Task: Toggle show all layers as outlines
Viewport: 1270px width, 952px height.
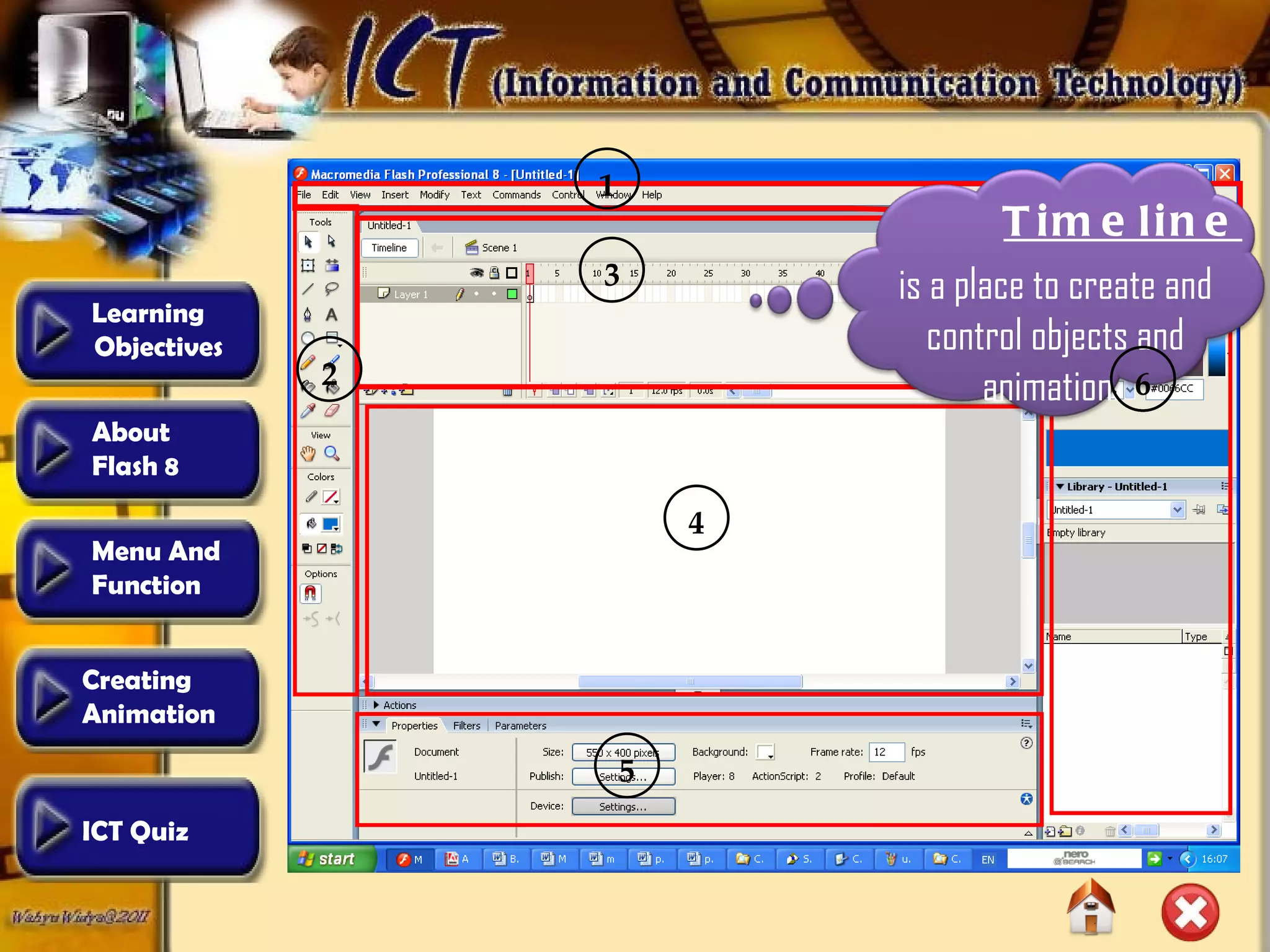Action: click(512, 273)
